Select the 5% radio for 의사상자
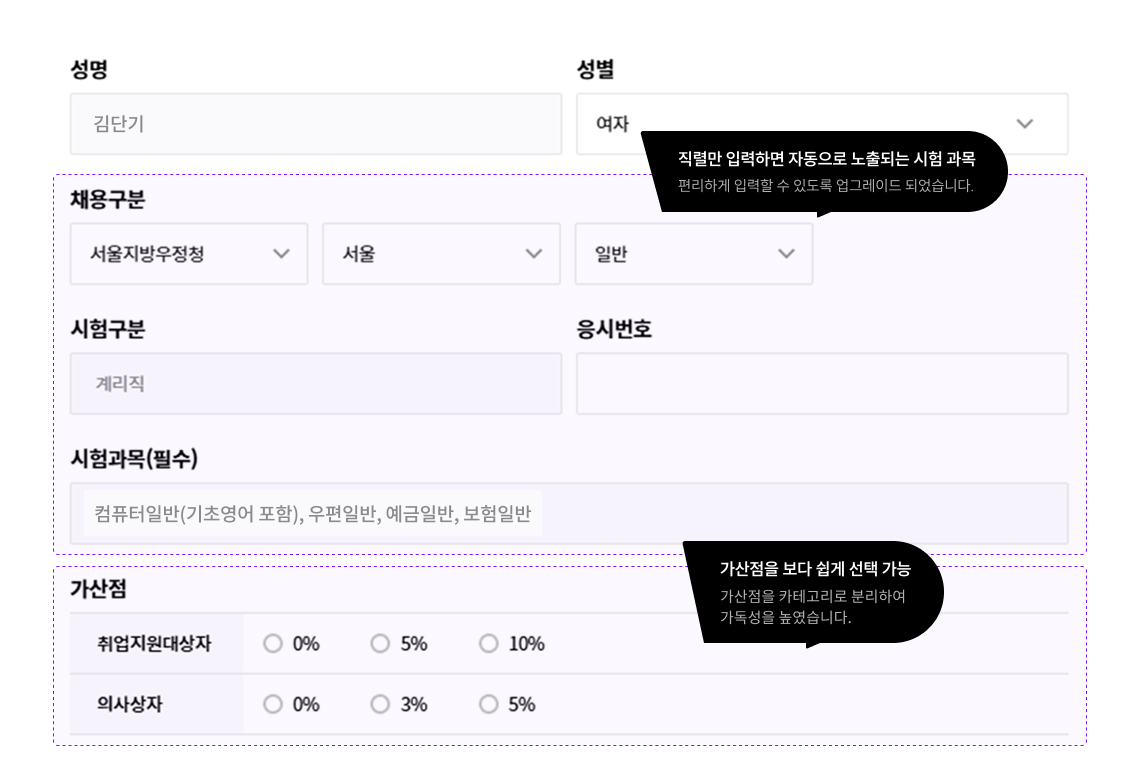 point(487,705)
